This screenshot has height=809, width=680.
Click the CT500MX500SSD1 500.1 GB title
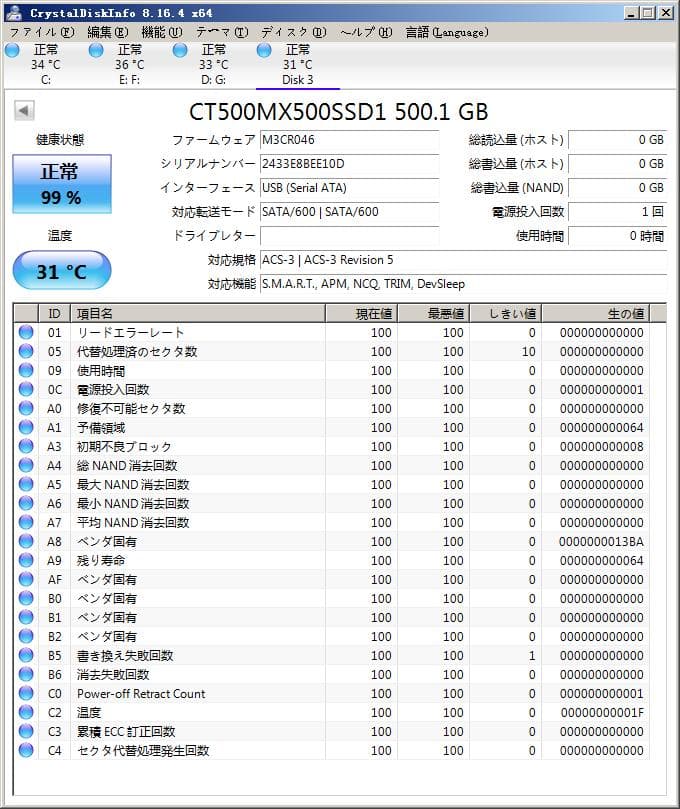tap(338, 111)
